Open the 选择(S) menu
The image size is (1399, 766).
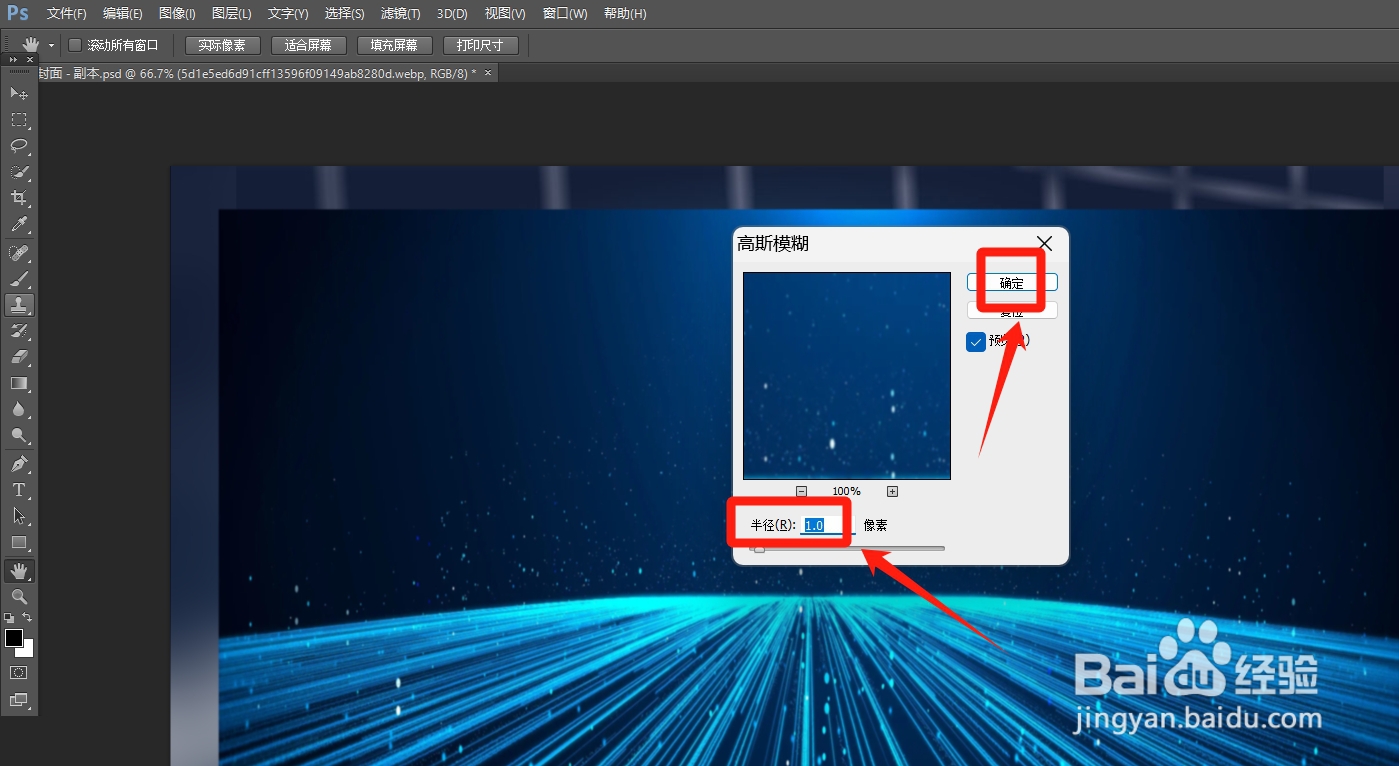pyautogui.click(x=344, y=14)
